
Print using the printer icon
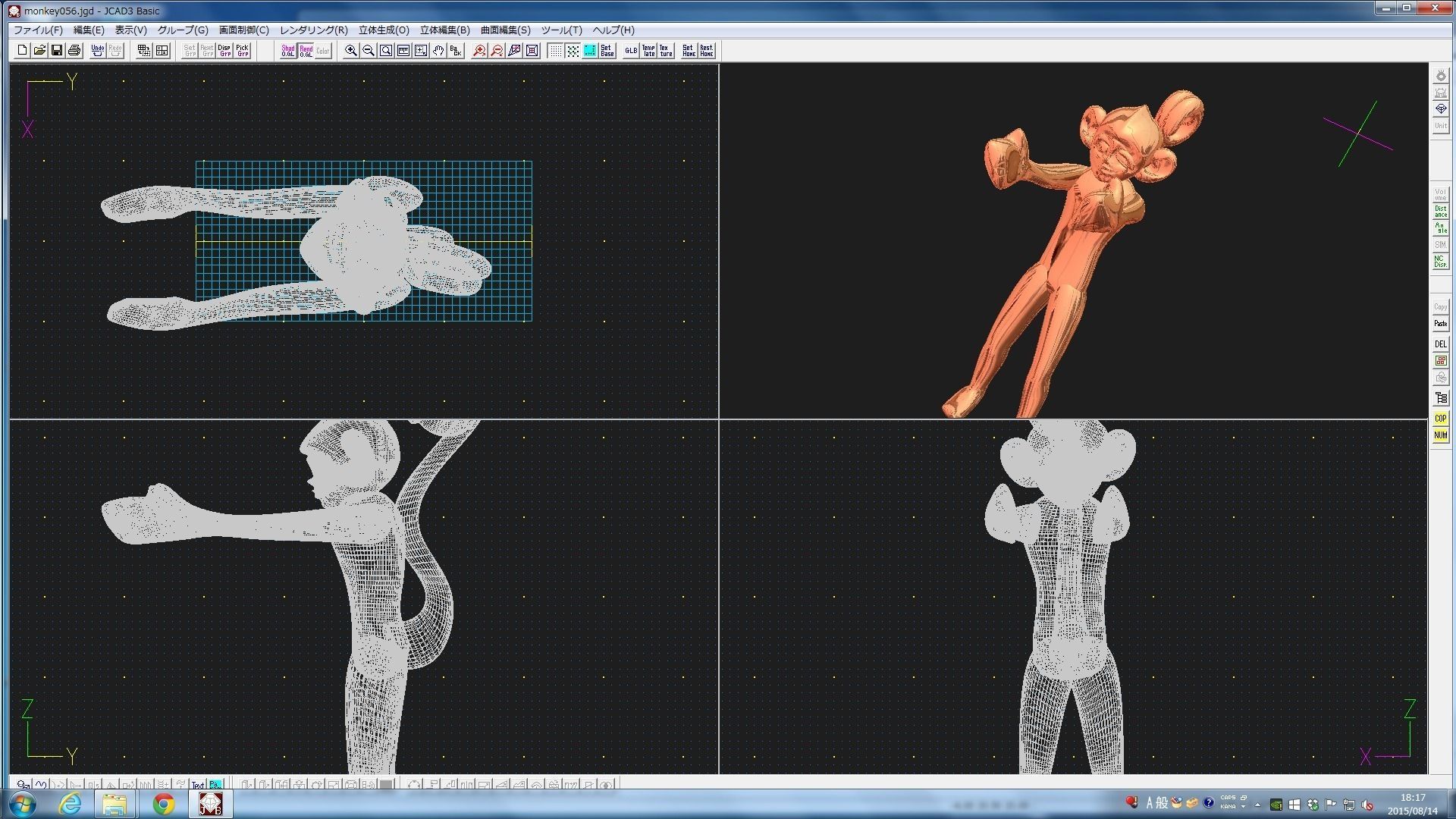pyautogui.click(x=74, y=51)
